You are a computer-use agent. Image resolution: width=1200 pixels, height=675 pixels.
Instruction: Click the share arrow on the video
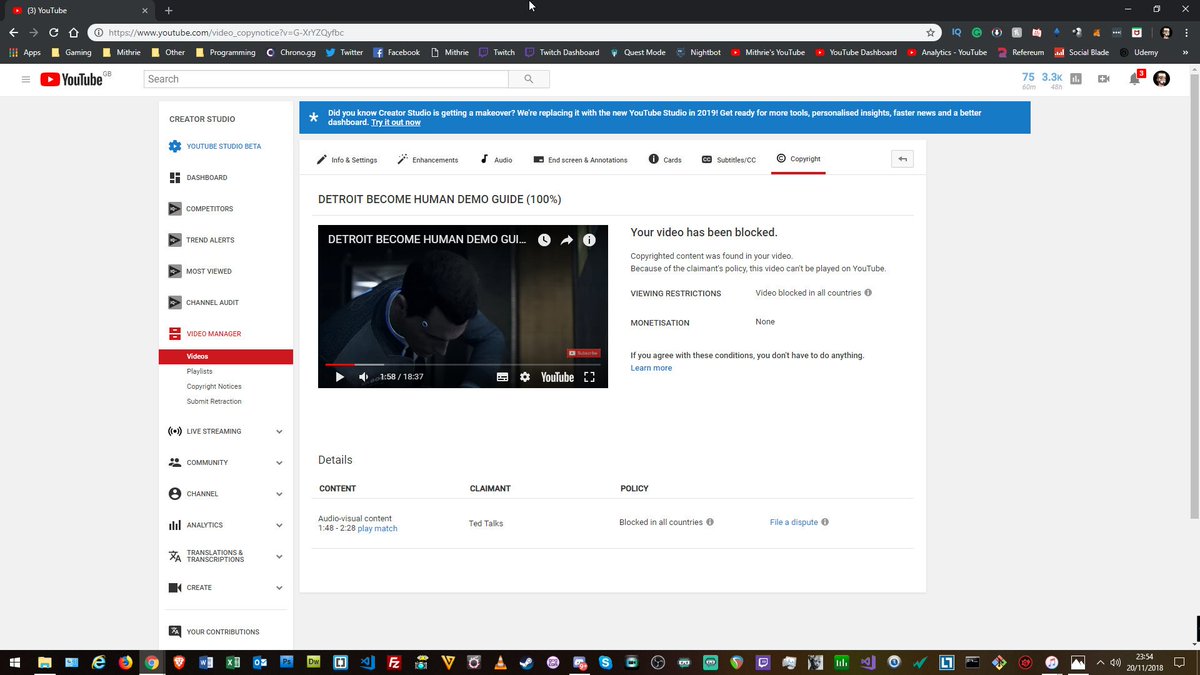tap(567, 240)
